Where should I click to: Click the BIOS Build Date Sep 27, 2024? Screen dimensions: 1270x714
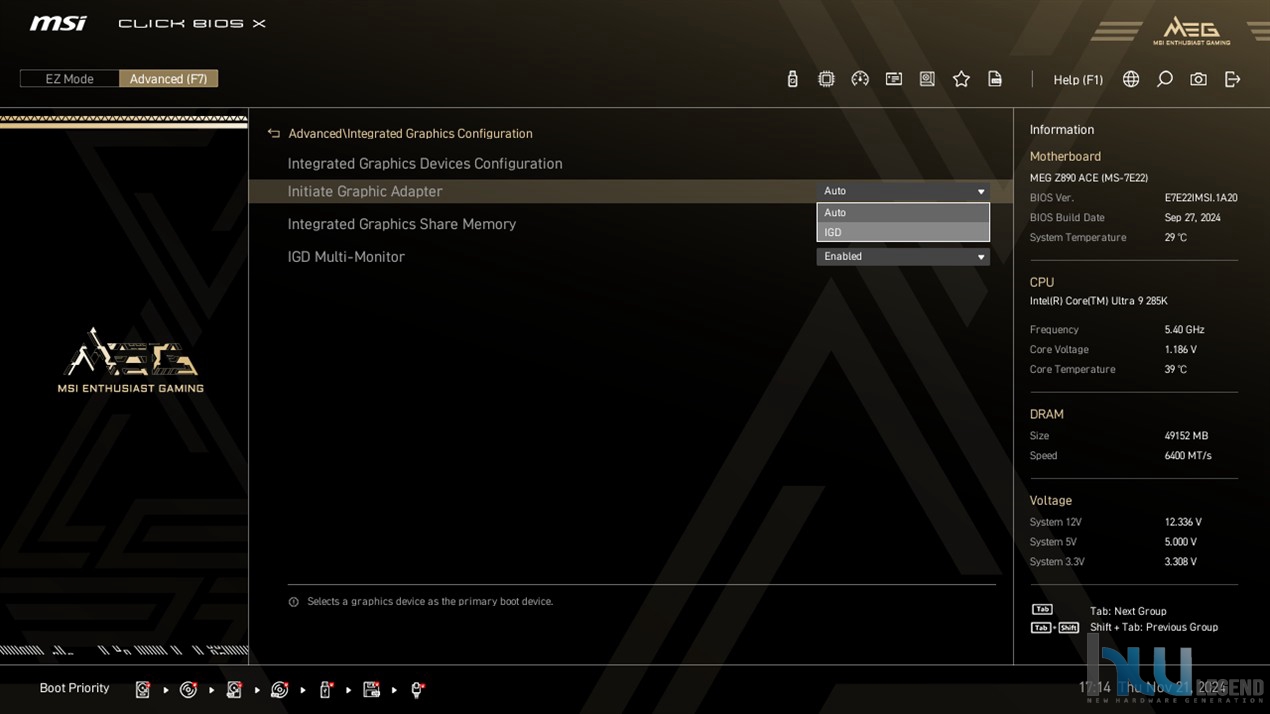tap(1192, 218)
